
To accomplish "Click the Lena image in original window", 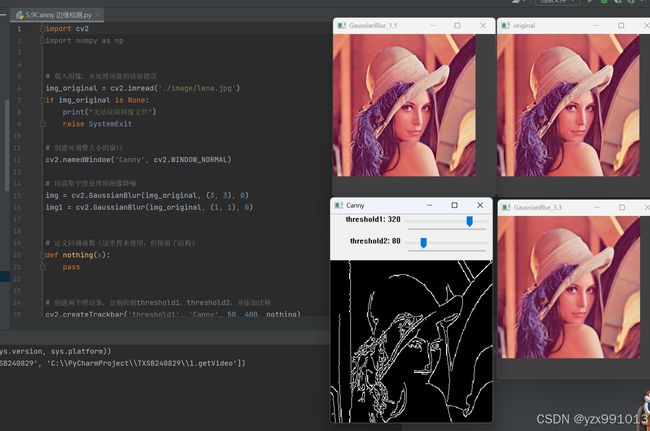I will [568, 105].
